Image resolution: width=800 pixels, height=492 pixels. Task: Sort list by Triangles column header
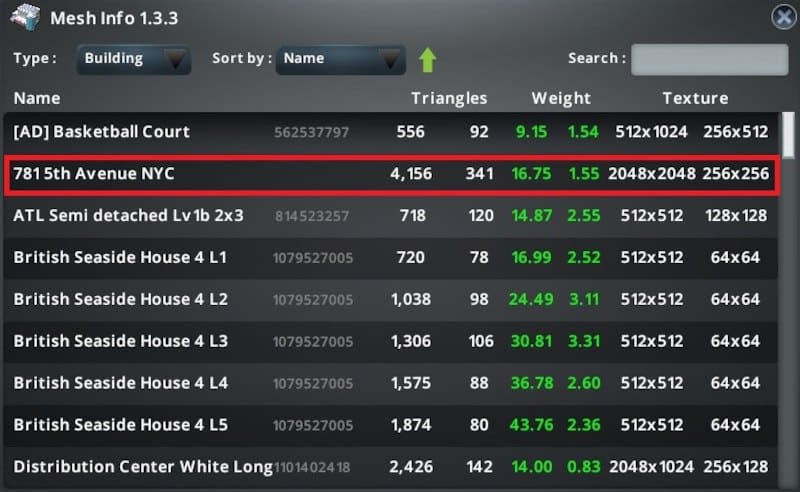449,98
